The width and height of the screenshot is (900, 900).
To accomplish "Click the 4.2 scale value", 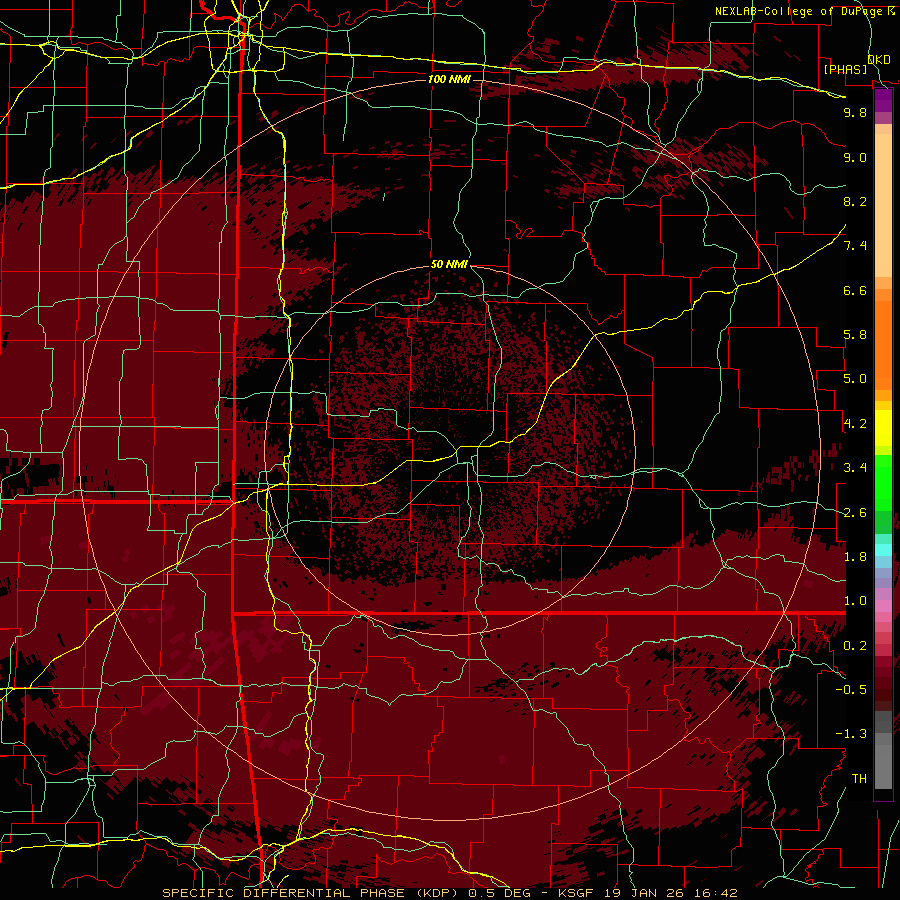I will (x=855, y=424).
